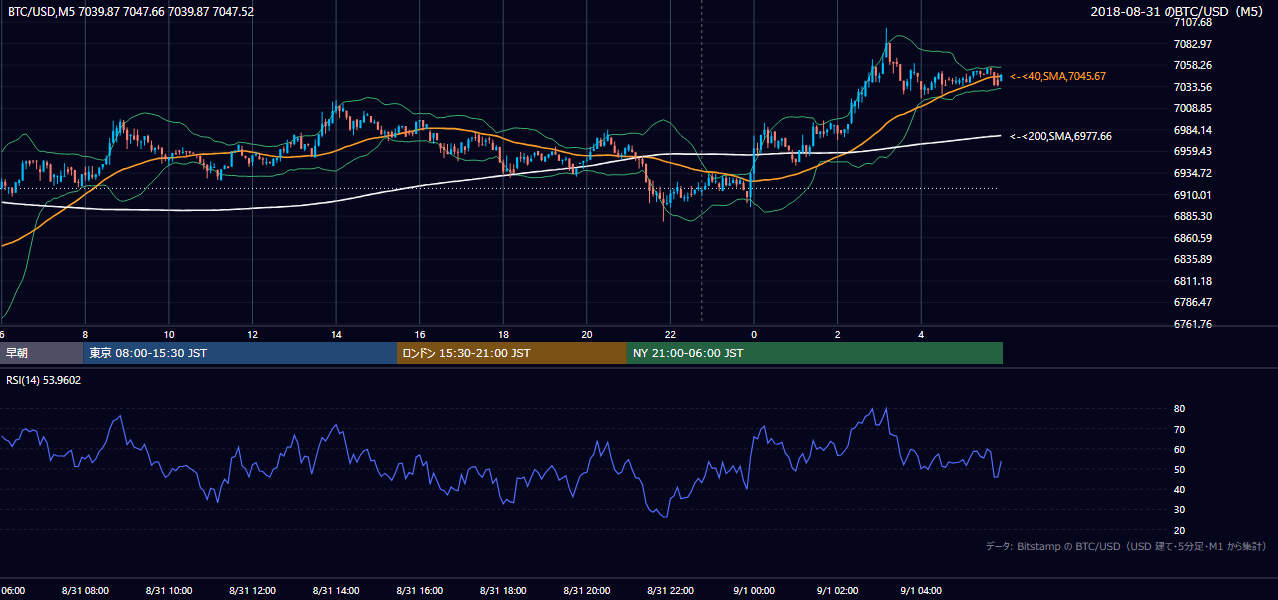Click price axis value 6959.43
Viewport: 1278px width, 600px height.
pyautogui.click(x=1194, y=151)
